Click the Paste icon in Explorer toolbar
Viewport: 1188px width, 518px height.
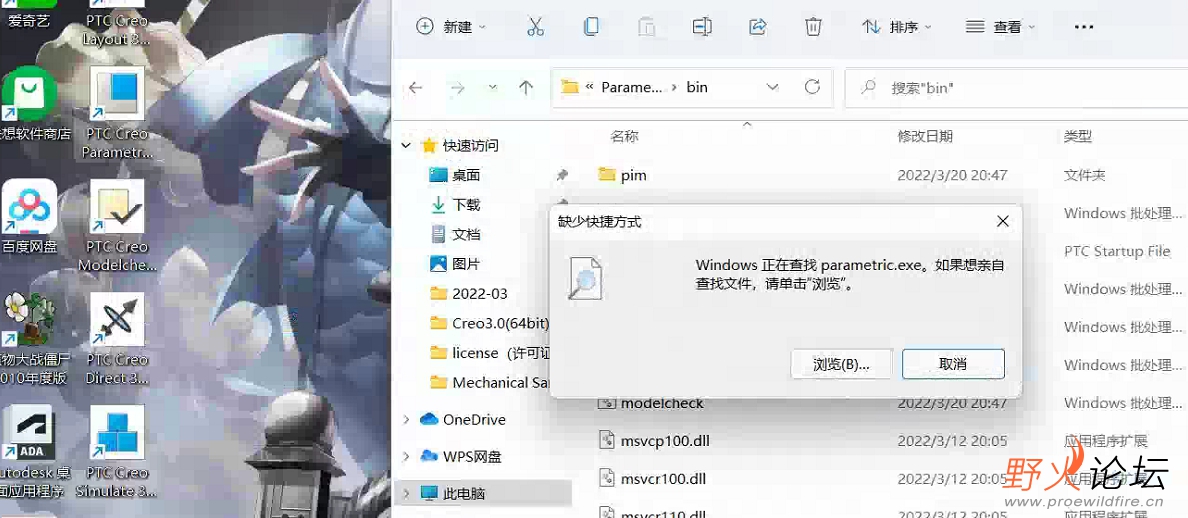[646, 27]
